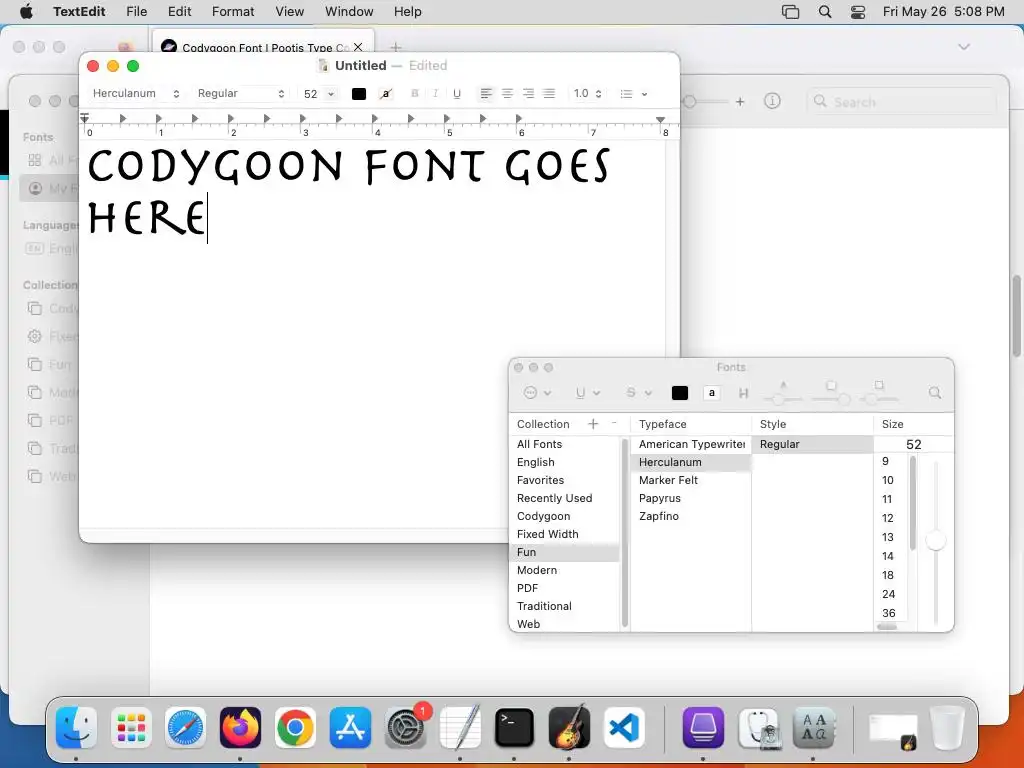
Task: Click the info button in the Font Book window
Action: [772, 101]
